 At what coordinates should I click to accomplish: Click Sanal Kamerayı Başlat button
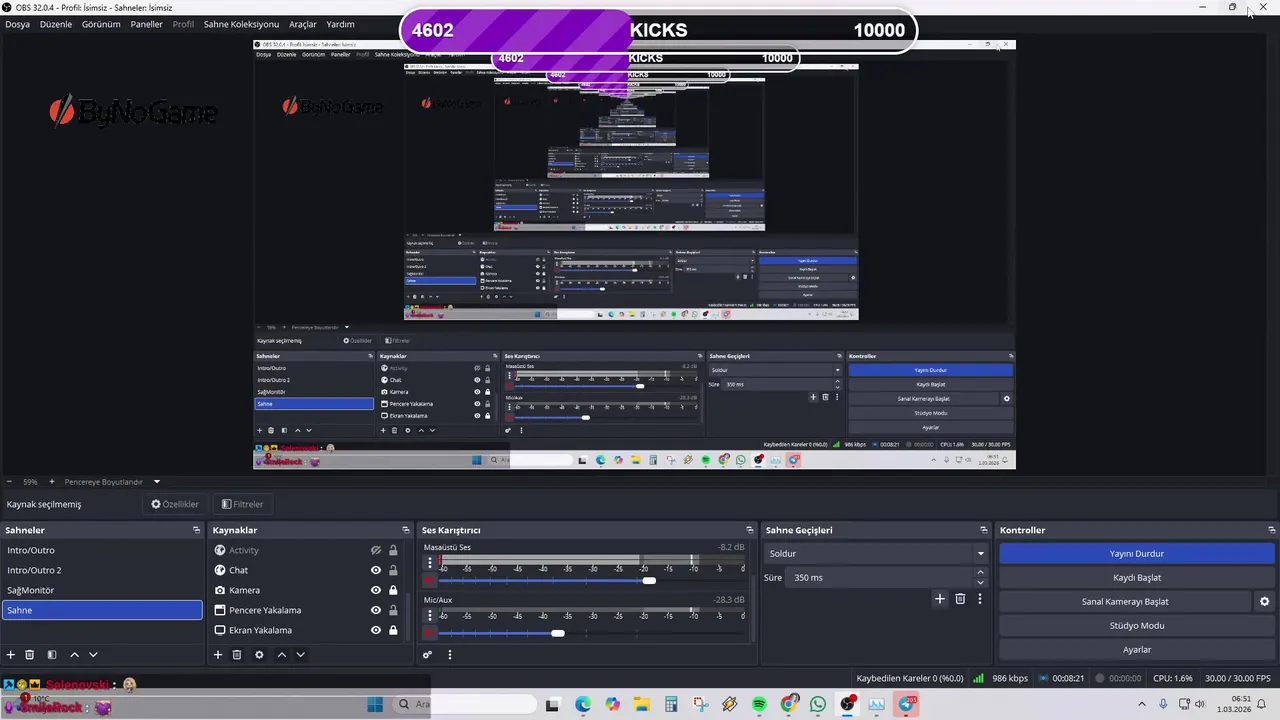1125,602
